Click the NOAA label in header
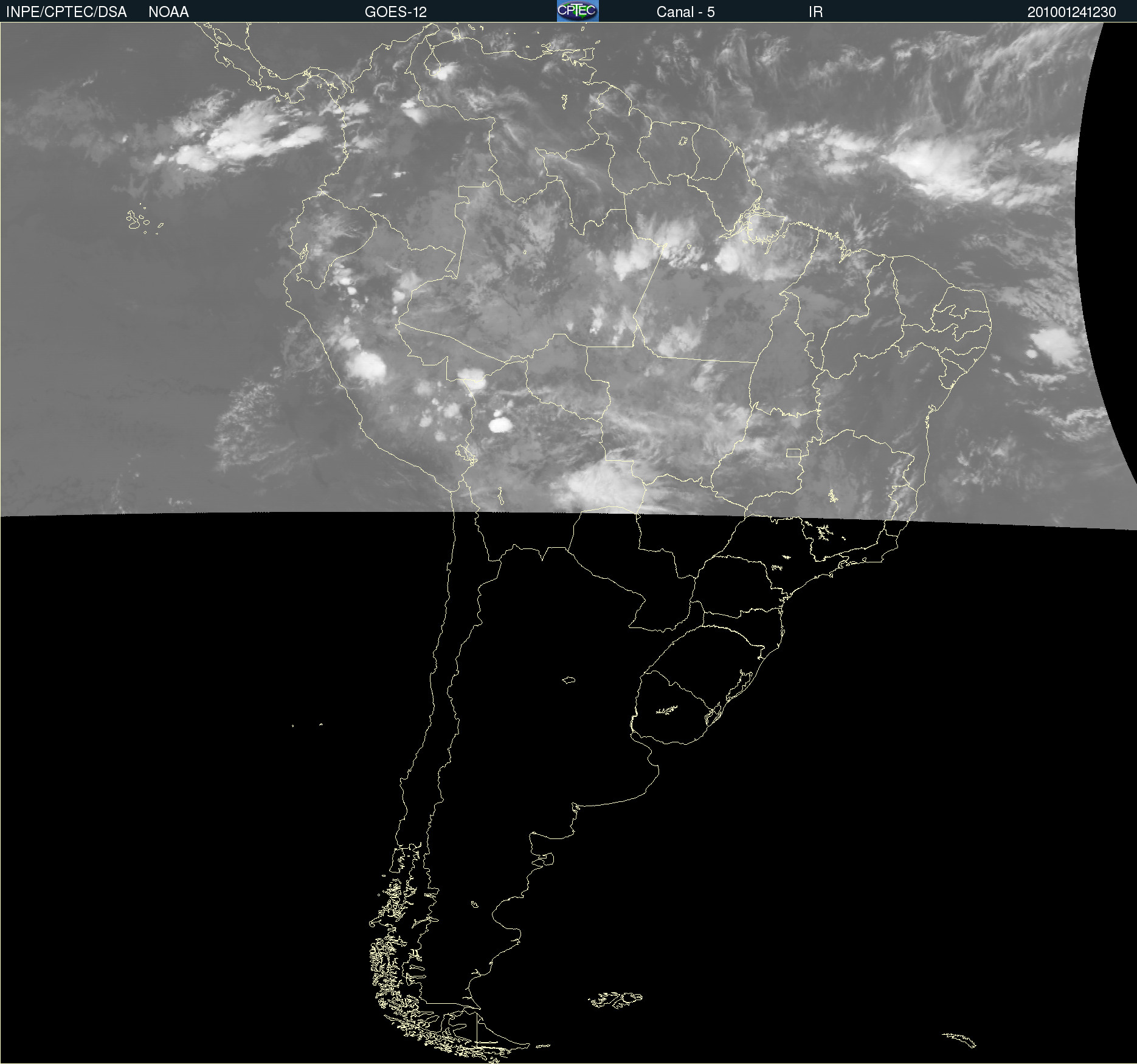This screenshot has height=1064, width=1137. click(168, 12)
